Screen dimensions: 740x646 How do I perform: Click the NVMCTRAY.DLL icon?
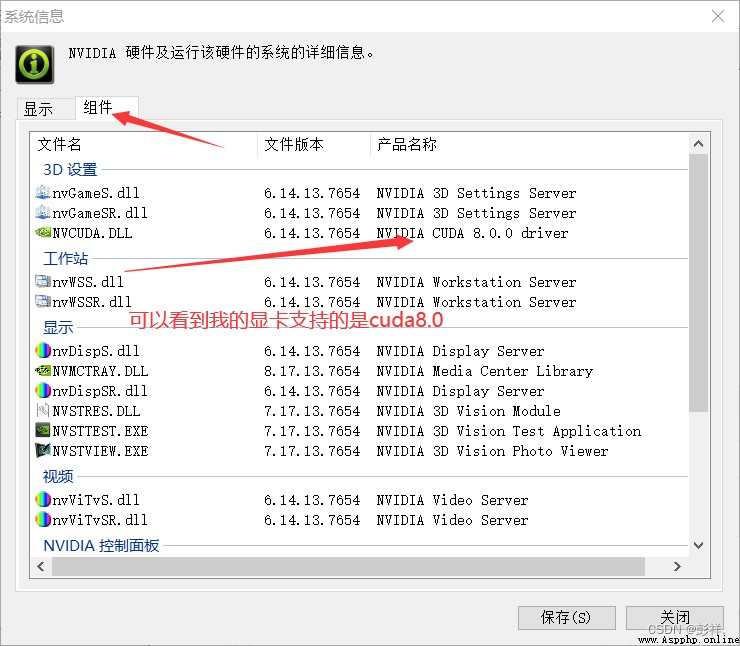42,370
